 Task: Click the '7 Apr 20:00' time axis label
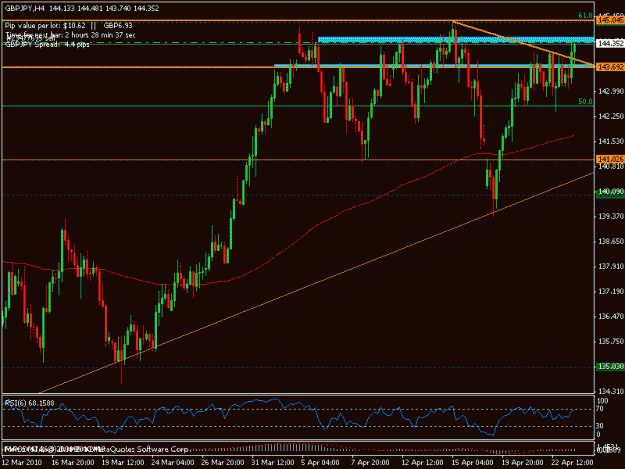370,462
